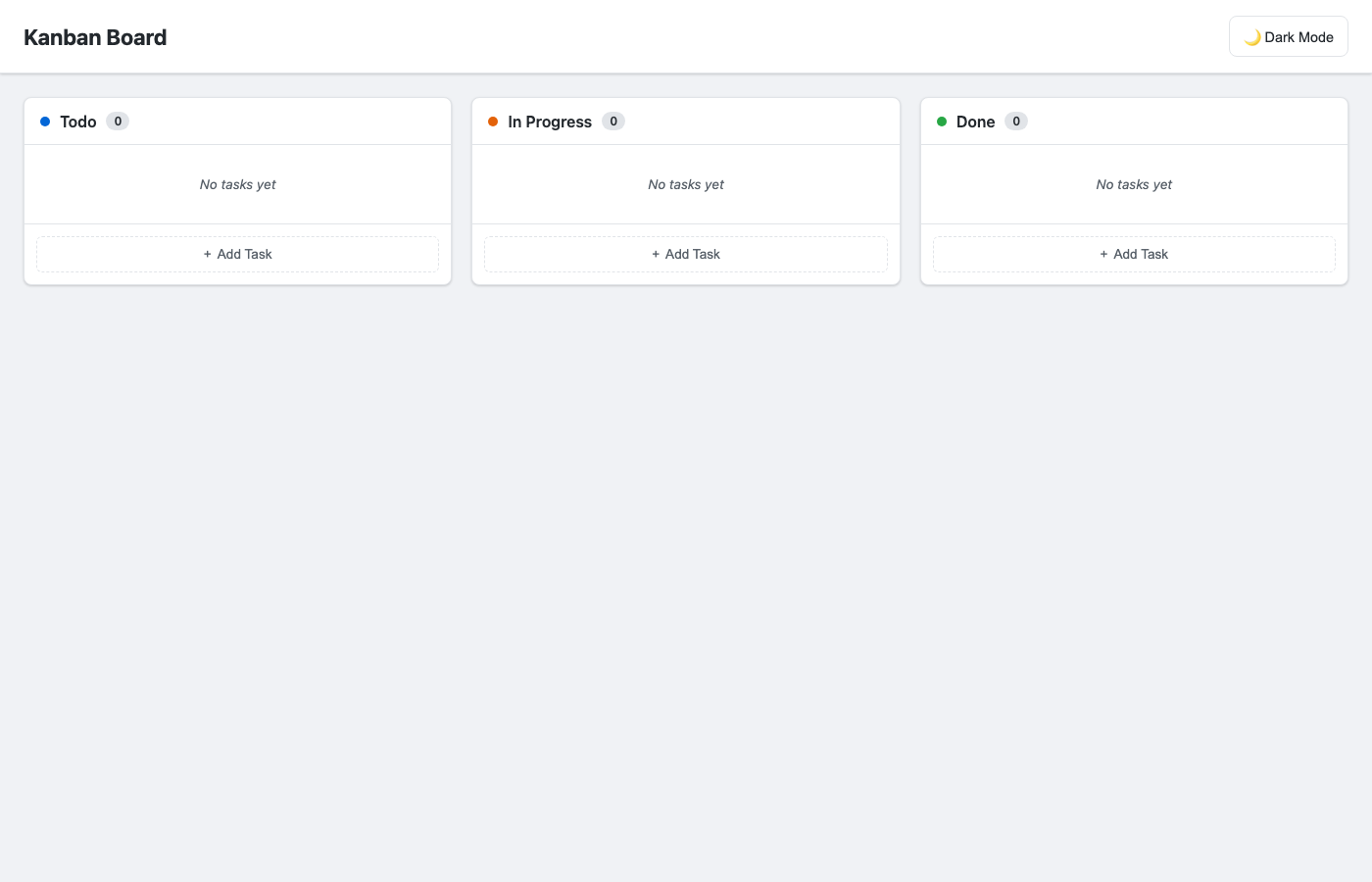Viewport: 1372px width, 882px height.
Task: Click the orange dot beside In Progress
Action: pos(493,122)
